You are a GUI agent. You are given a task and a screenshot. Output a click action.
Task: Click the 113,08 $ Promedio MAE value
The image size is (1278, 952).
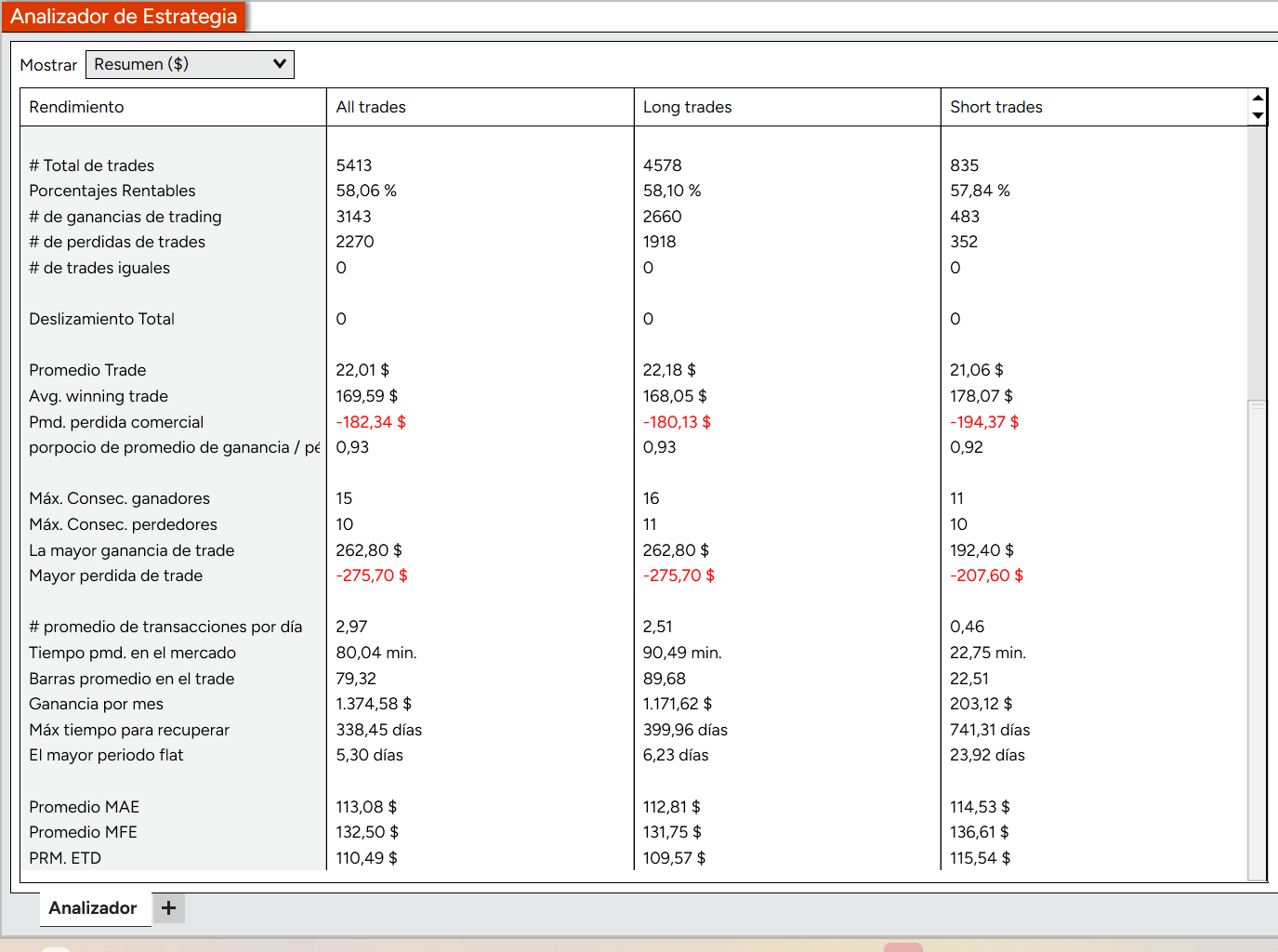(366, 807)
